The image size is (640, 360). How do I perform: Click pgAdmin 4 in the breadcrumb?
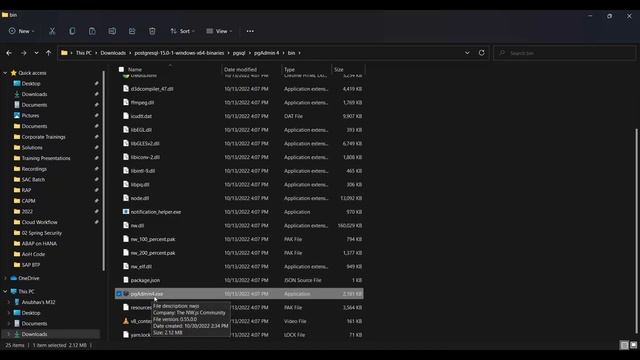267,53
